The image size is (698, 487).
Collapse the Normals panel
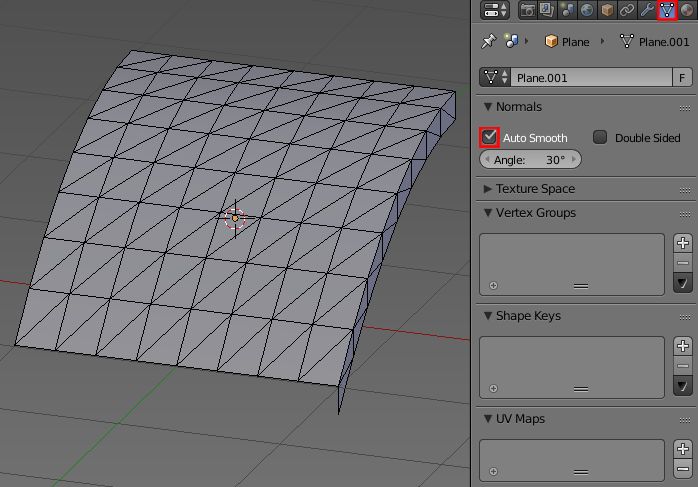[x=488, y=107]
